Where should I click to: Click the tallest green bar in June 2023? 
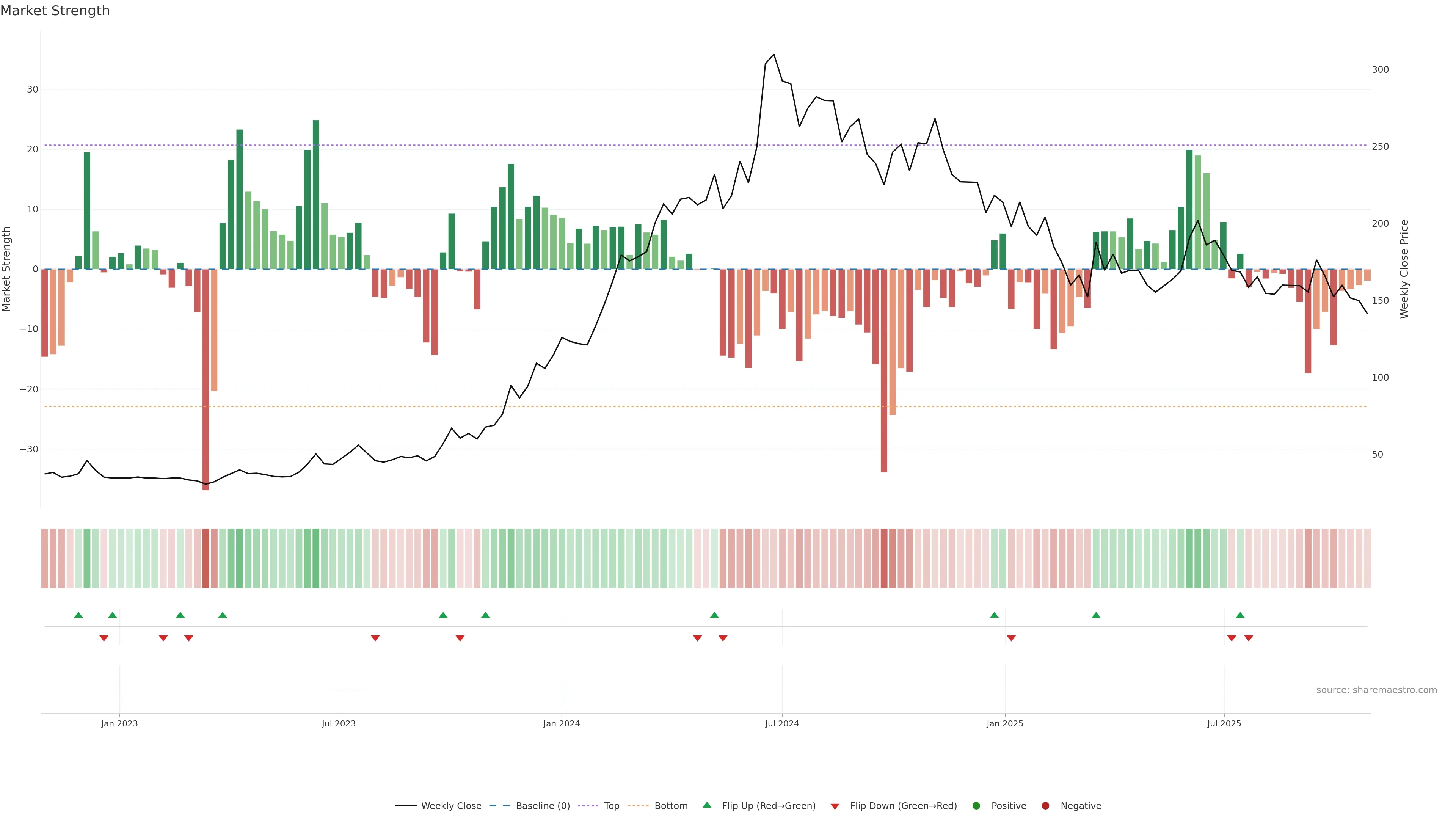[x=316, y=195]
